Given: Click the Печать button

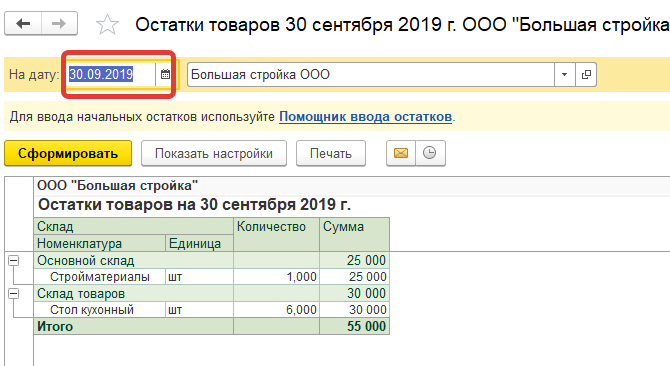Looking at the screenshot, I should [331, 153].
